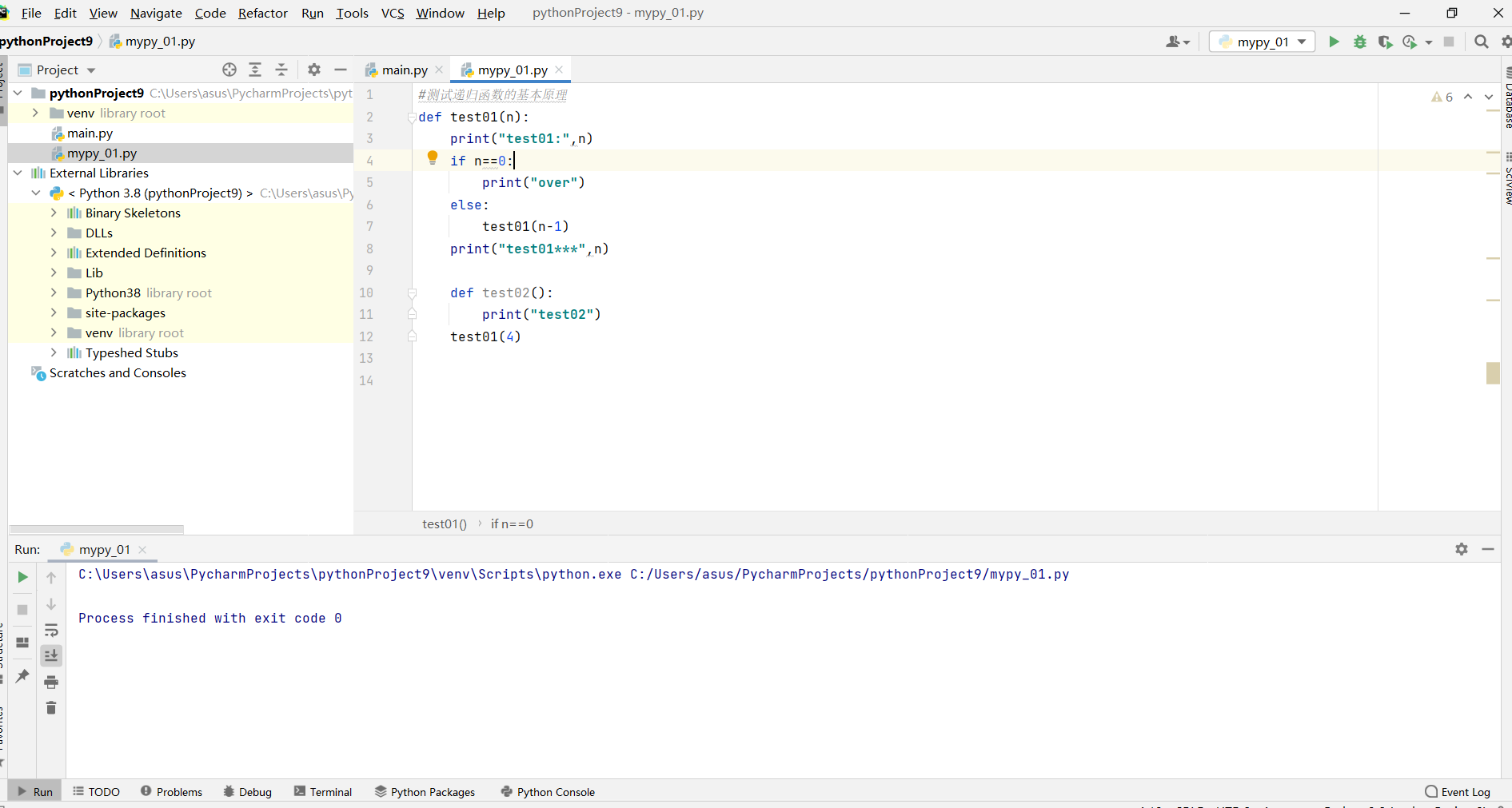Open the File menu
This screenshot has width=1512, height=808.
31,13
